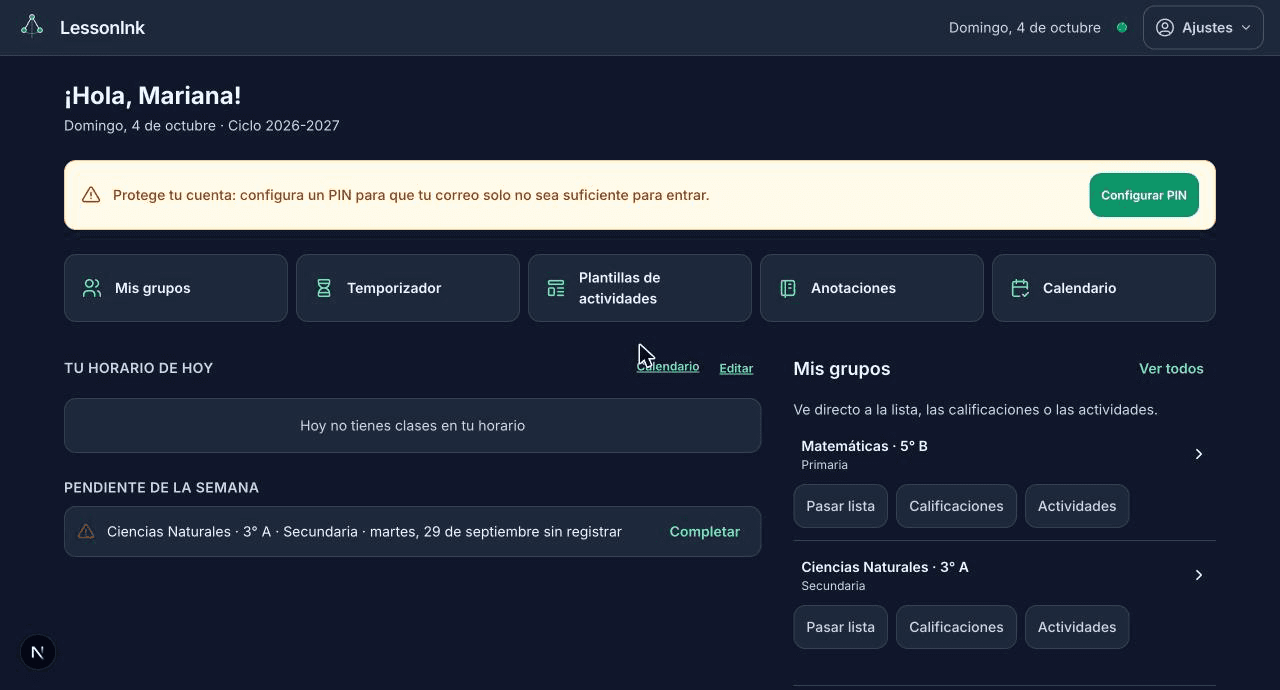Click the Editar link for the schedule
This screenshot has height=690, width=1280.
pyautogui.click(x=736, y=368)
